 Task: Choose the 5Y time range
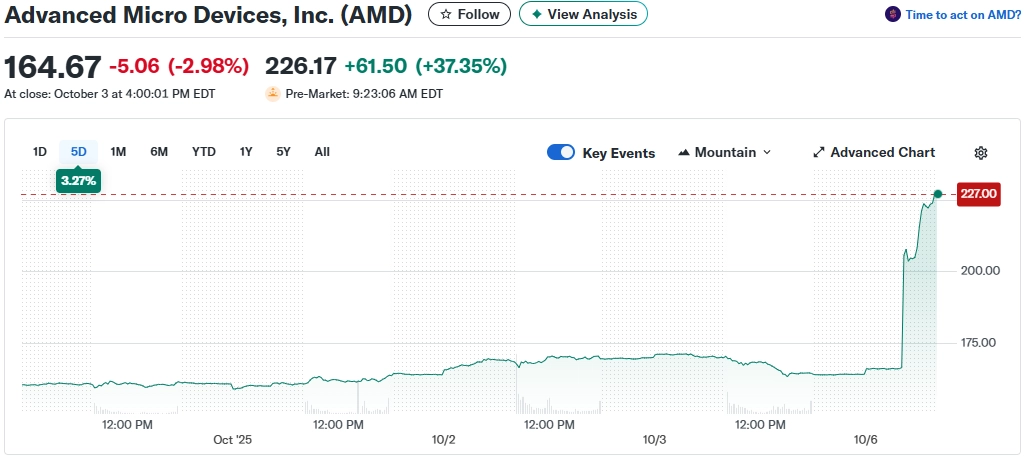click(x=283, y=152)
